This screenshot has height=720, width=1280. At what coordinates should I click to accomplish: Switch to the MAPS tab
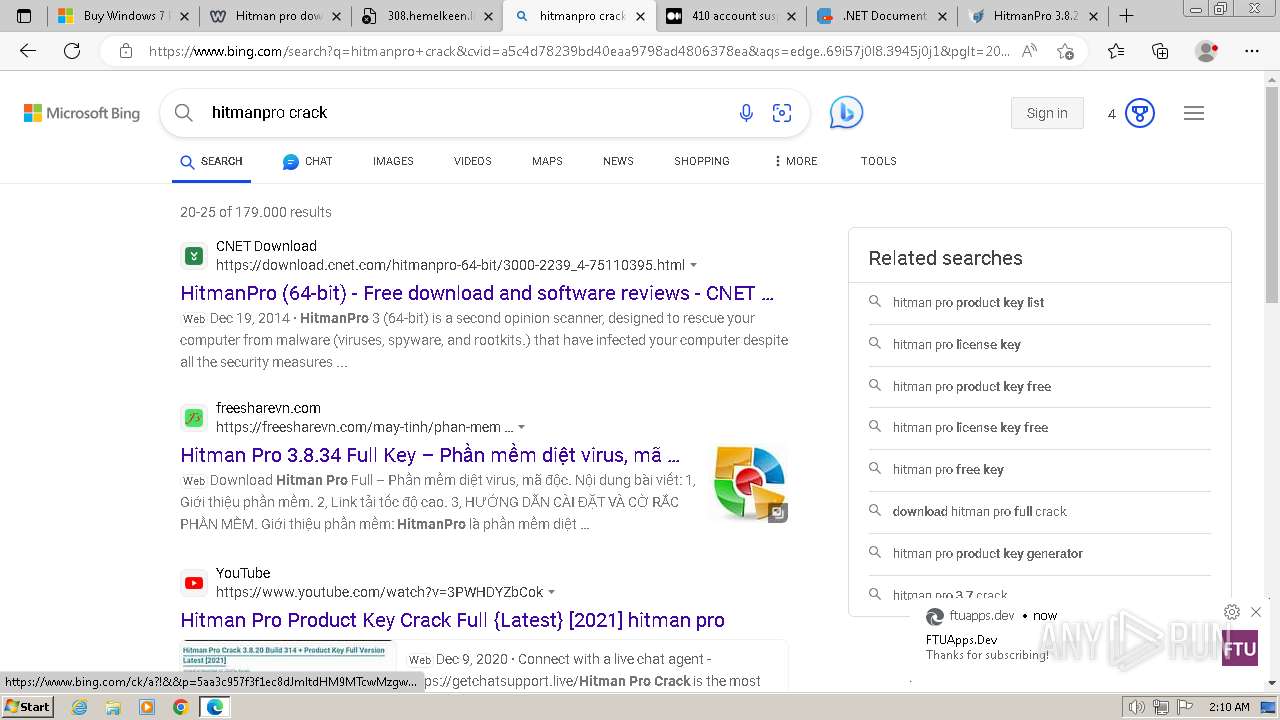click(547, 161)
